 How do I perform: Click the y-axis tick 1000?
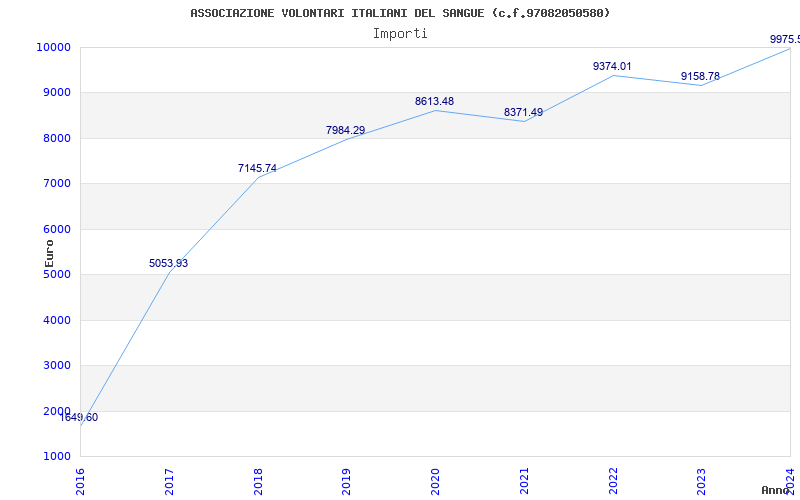click(56, 457)
